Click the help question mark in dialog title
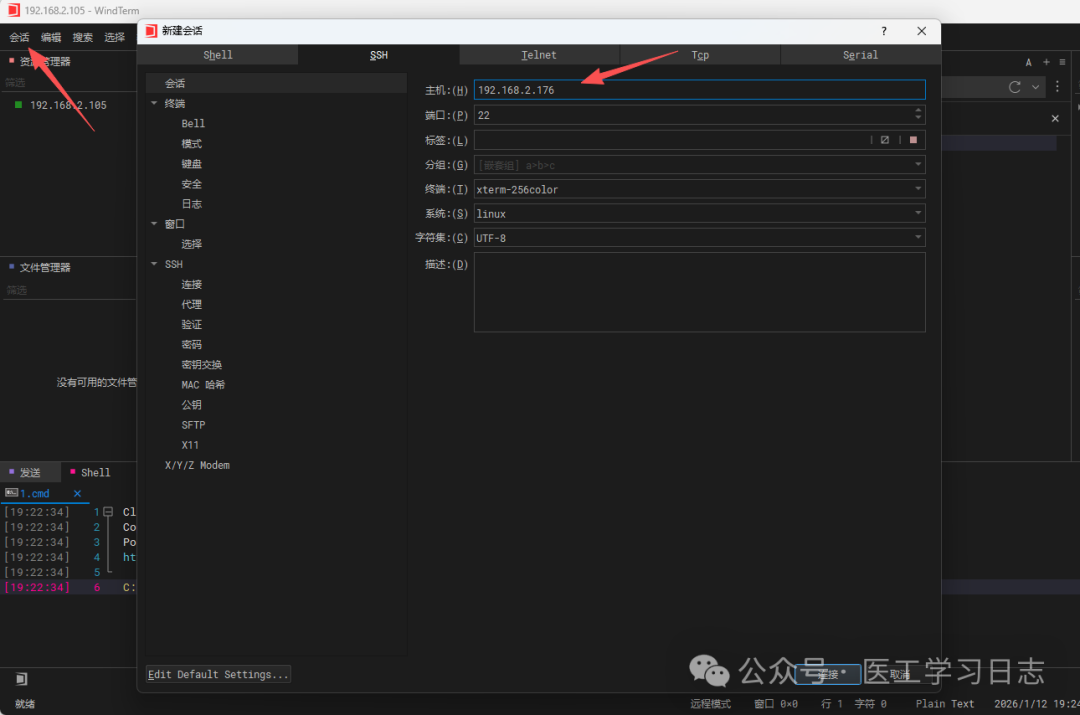The height and width of the screenshot is (715, 1080). 883,31
